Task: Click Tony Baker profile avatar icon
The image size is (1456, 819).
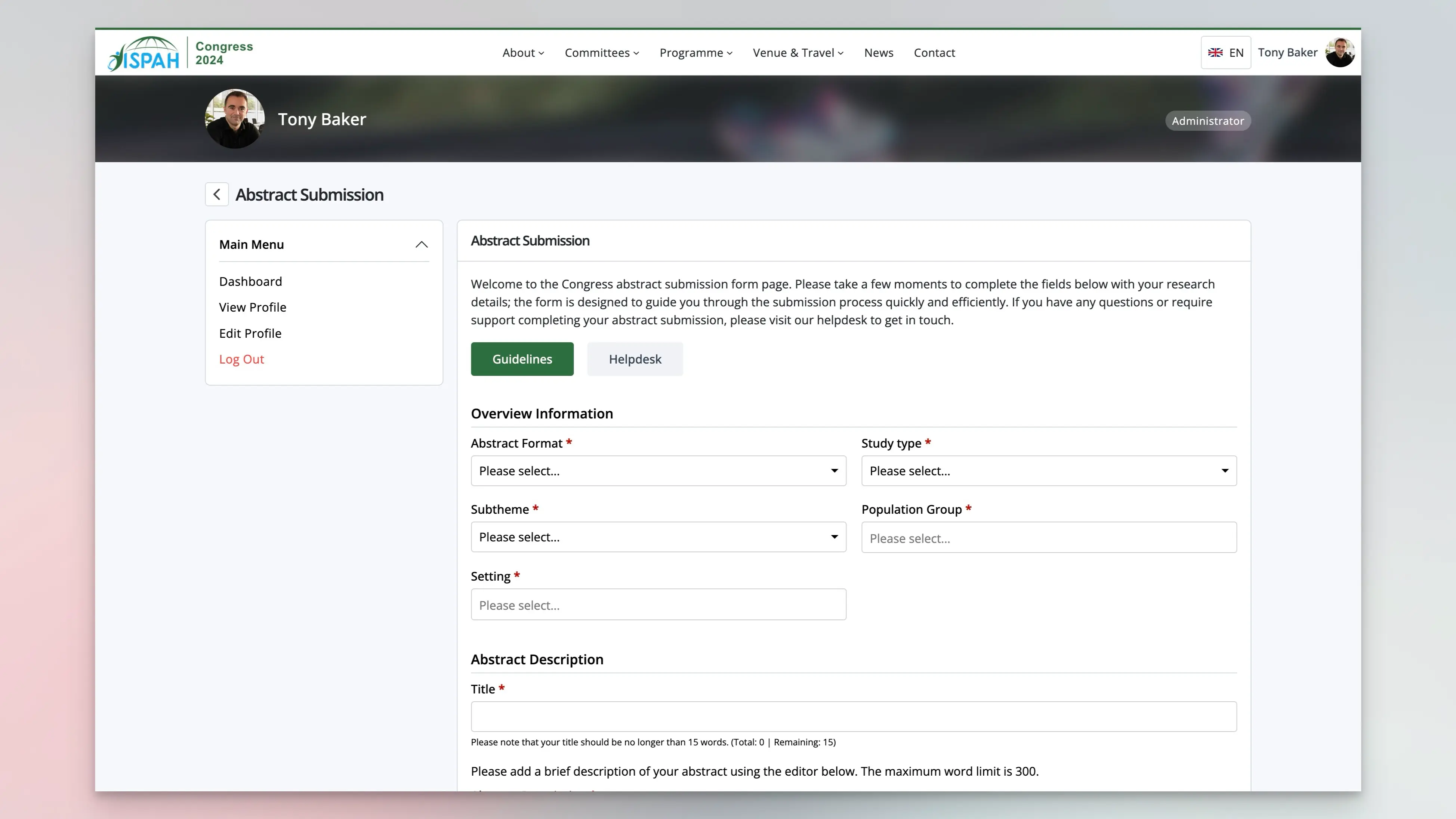Action: 1340,52
